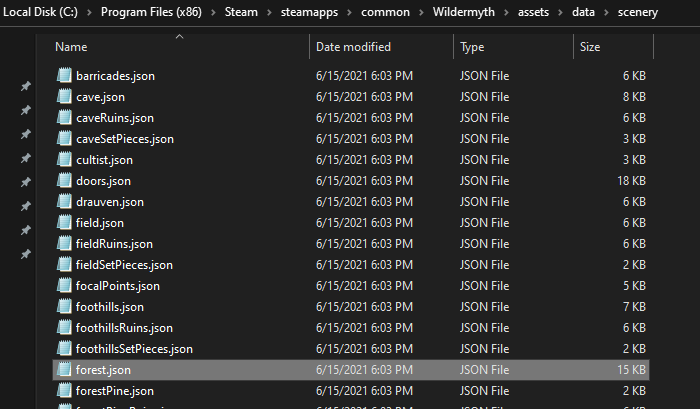Click the cultist.json file icon

coord(65,160)
